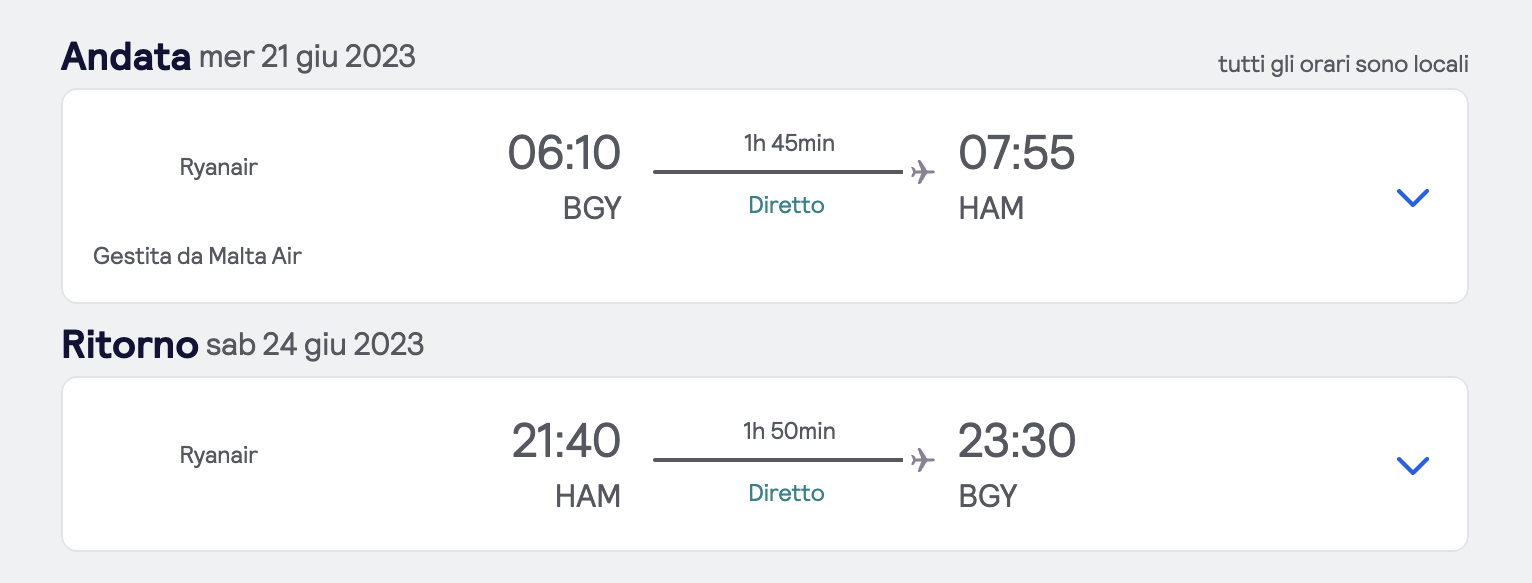
Task: Click the Andata section heading
Action: pyautogui.click(x=126, y=57)
